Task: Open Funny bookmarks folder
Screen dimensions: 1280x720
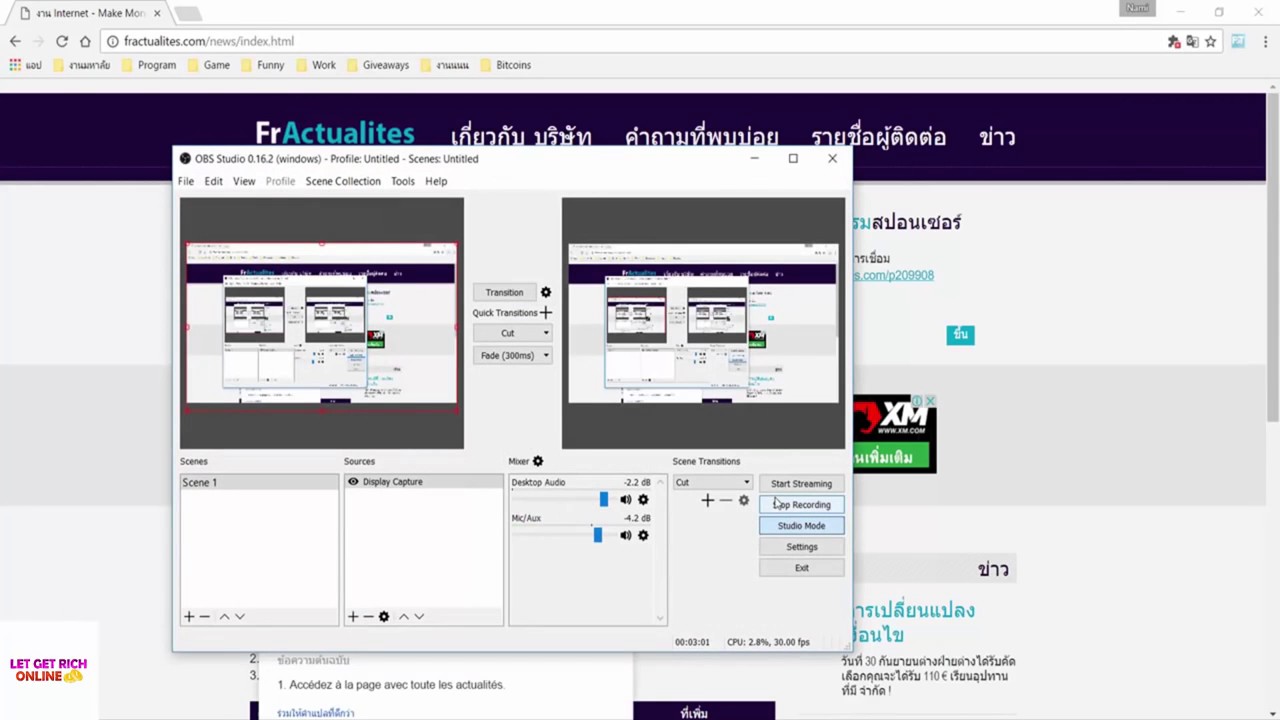Action: pyautogui.click(x=261, y=65)
